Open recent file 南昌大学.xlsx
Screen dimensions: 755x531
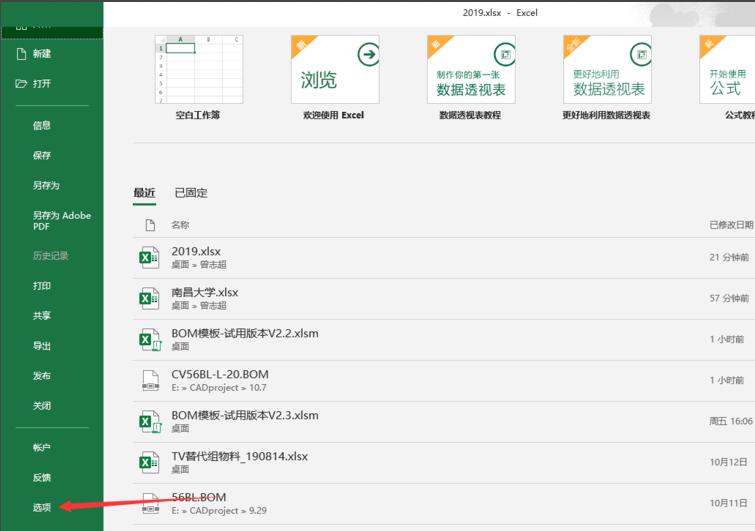coord(444,298)
